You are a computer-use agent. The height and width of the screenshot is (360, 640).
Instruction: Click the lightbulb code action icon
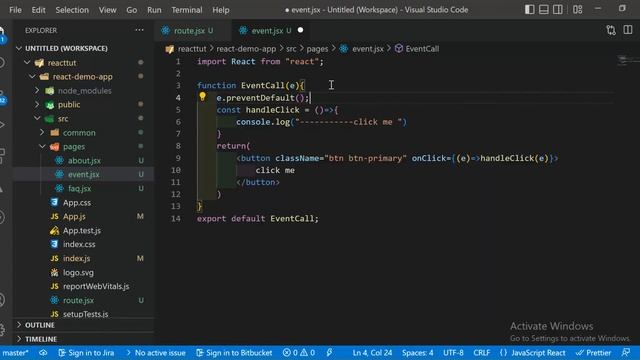point(202,97)
